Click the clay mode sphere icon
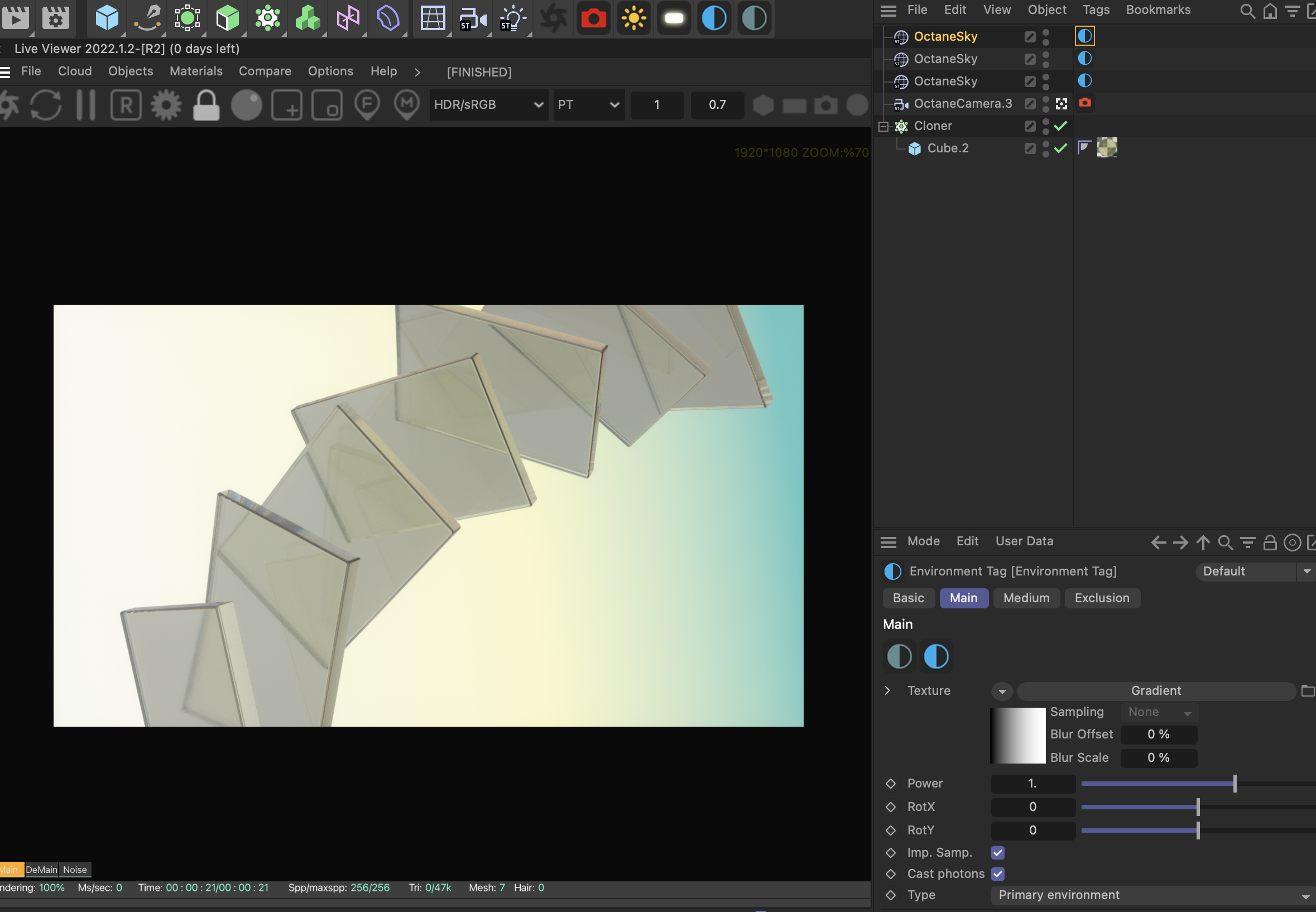The height and width of the screenshot is (912, 1316). pos(246,105)
